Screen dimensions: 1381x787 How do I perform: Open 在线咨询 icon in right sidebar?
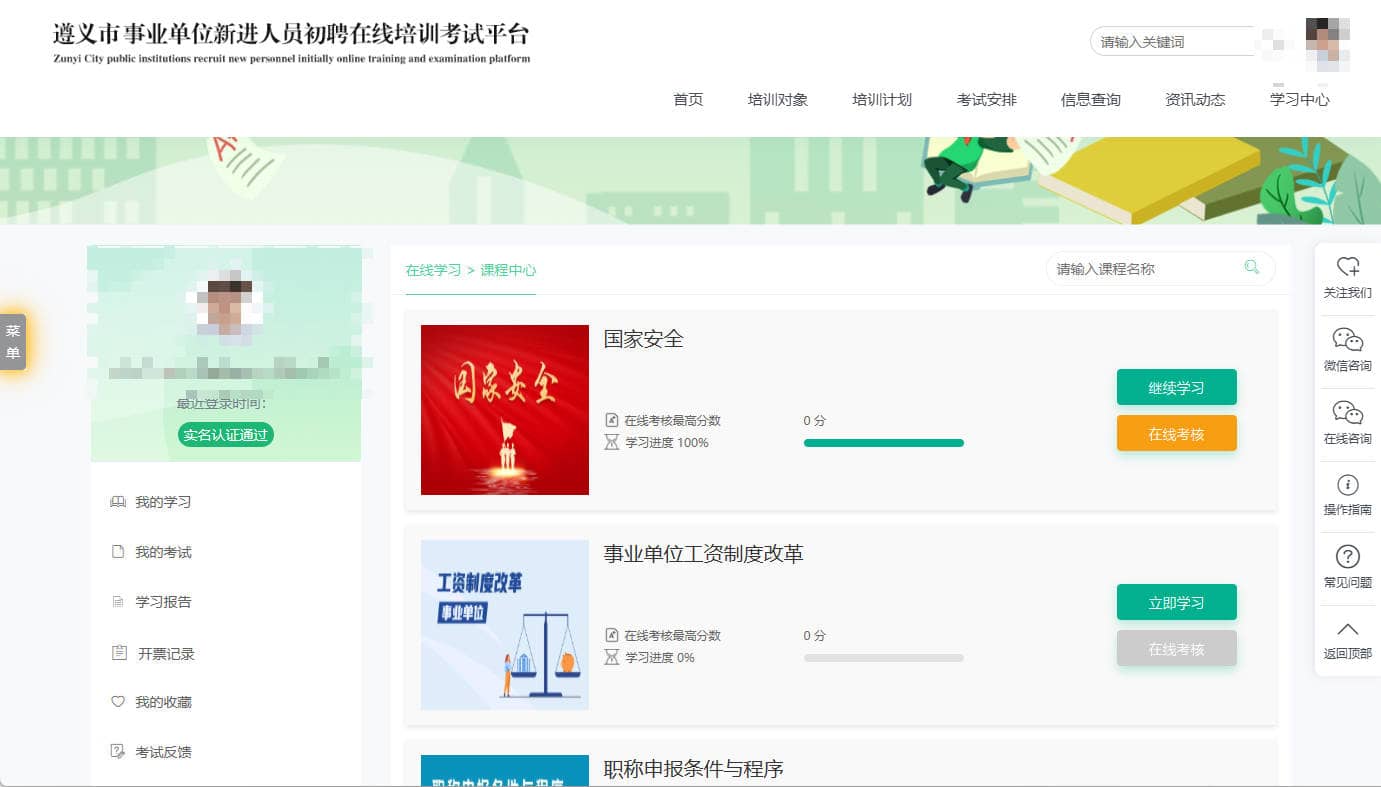pyautogui.click(x=1347, y=413)
